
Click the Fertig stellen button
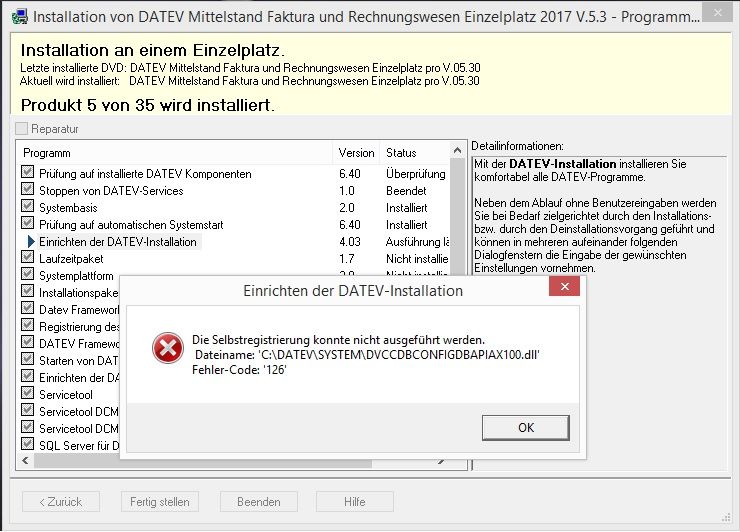coord(159,502)
